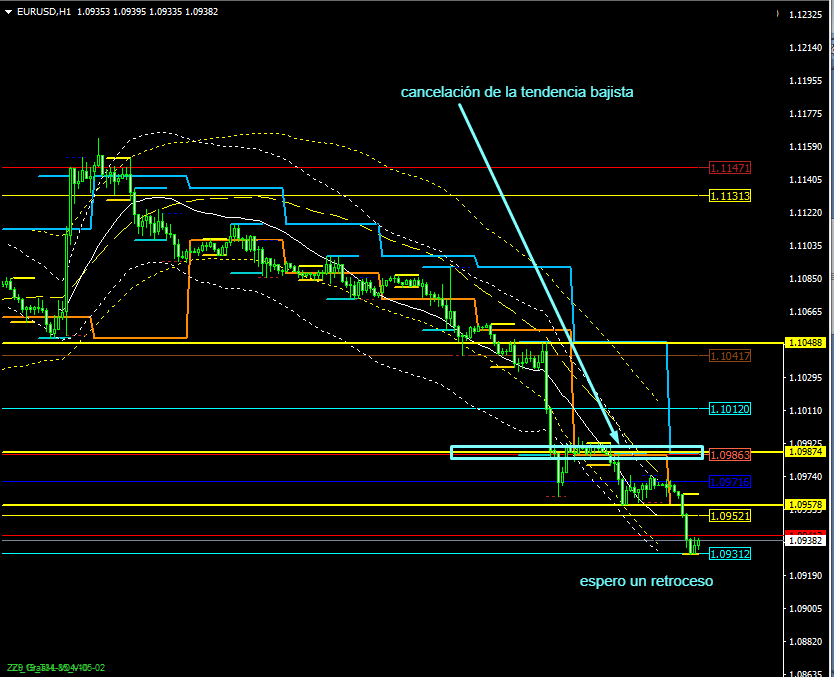The height and width of the screenshot is (677, 834).
Task: Click the 1.10295 price scale value
Action: pyautogui.click(x=805, y=378)
